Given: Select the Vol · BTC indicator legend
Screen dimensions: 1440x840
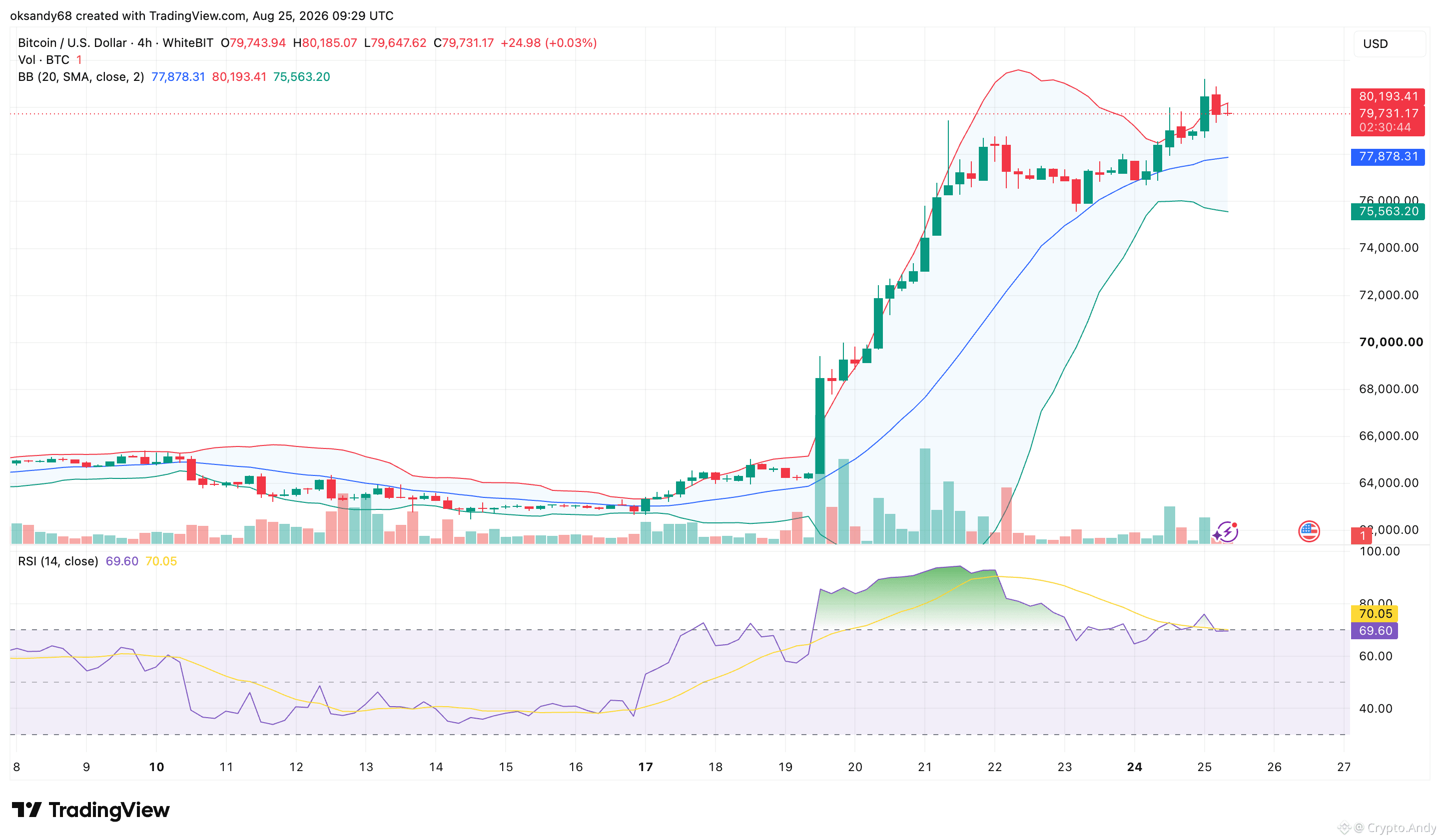Looking at the screenshot, I should click(43, 60).
